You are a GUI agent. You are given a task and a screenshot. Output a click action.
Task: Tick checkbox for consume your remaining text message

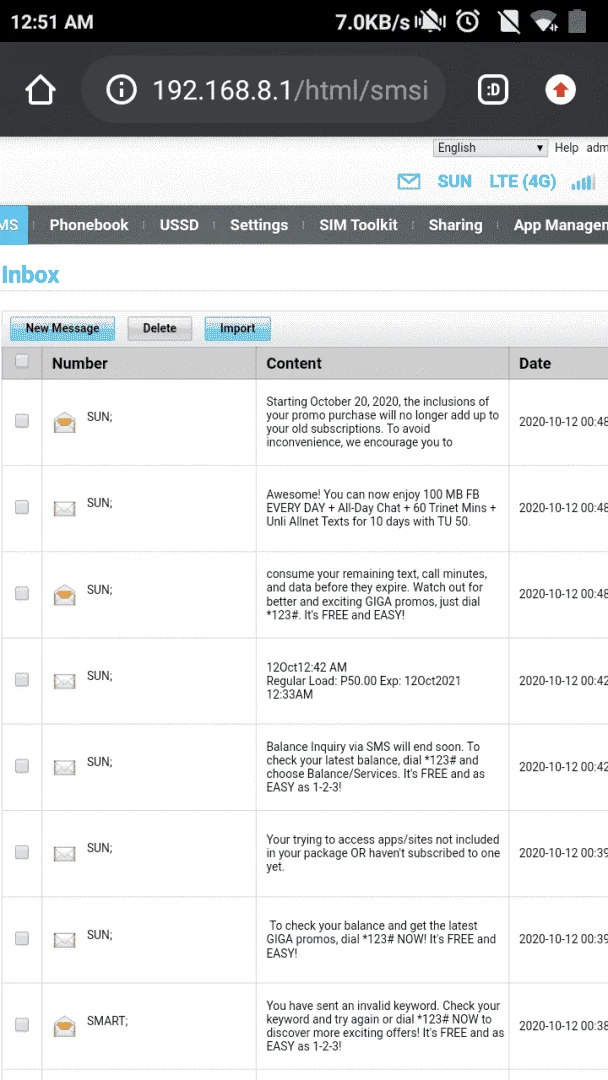click(x=22, y=593)
